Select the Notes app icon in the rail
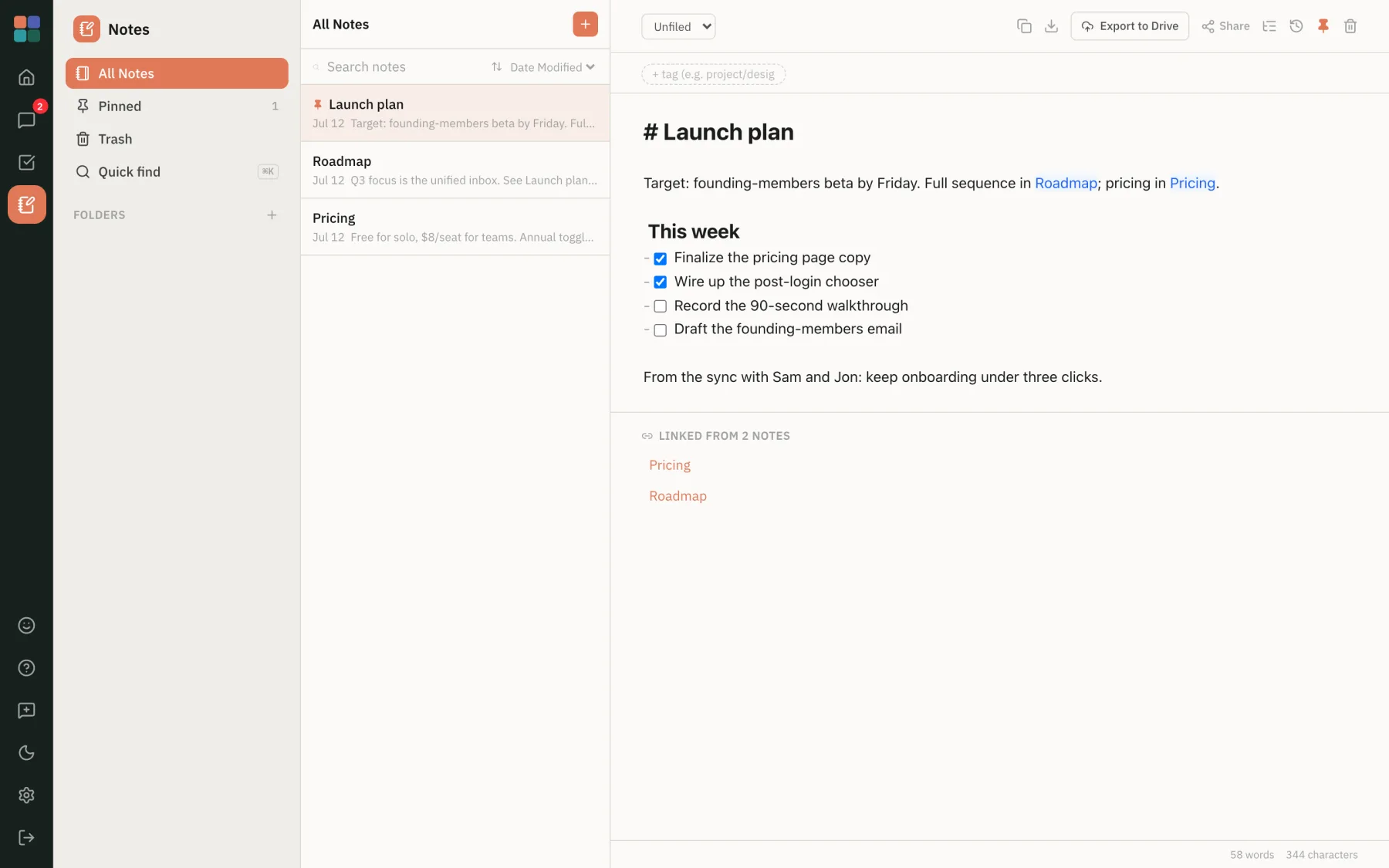Image resolution: width=1389 pixels, height=868 pixels. (26, 204)
